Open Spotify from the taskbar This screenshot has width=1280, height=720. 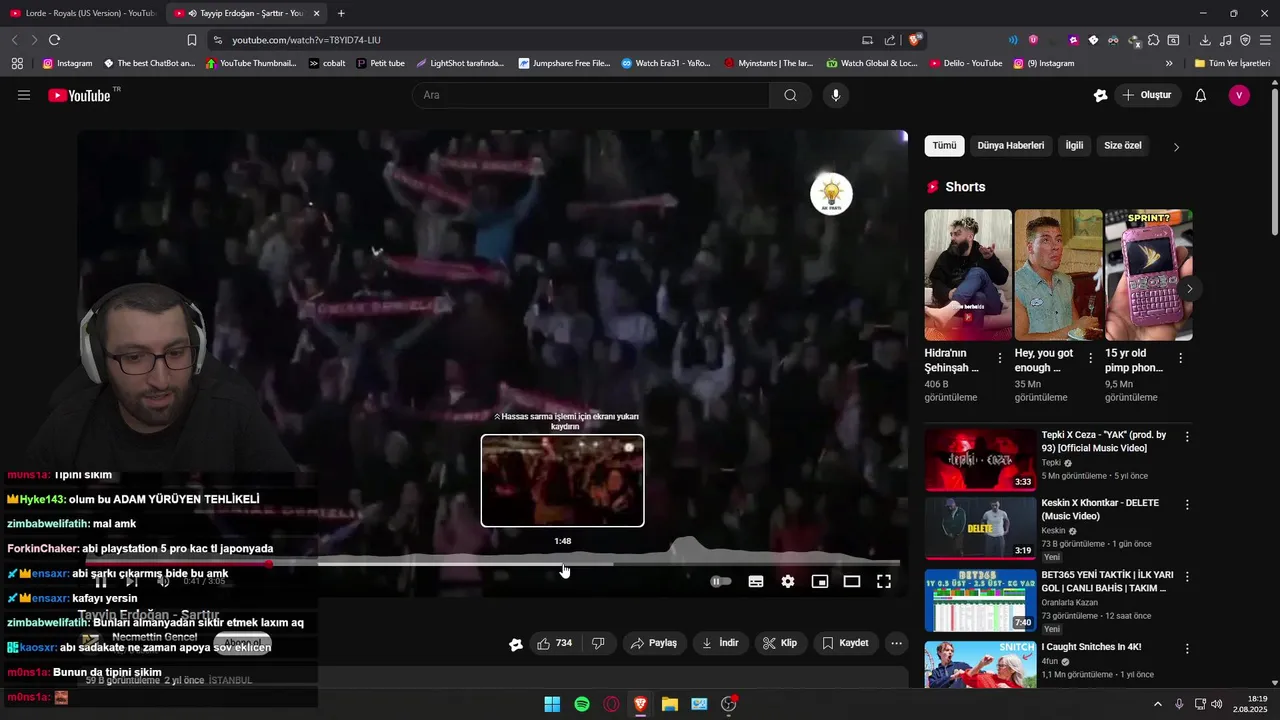point(582,704)
